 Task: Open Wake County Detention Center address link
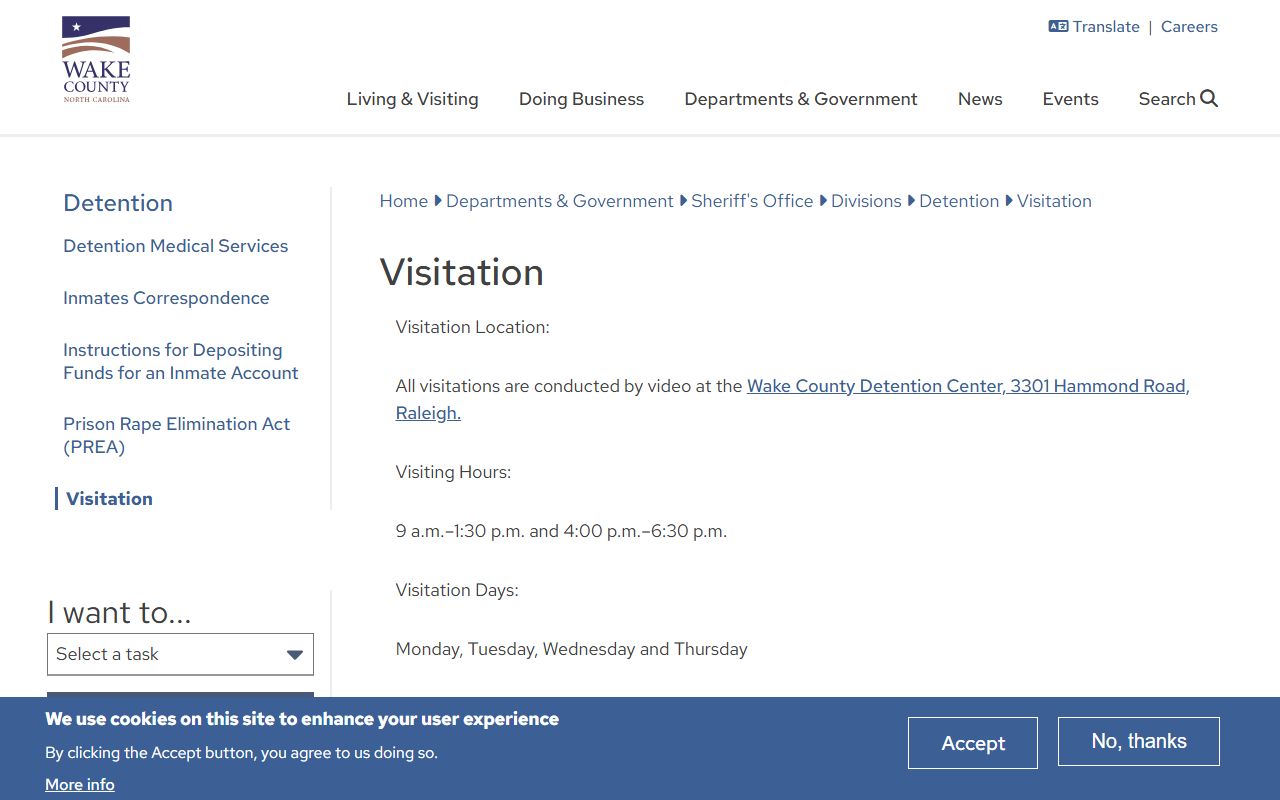[793, 399]
